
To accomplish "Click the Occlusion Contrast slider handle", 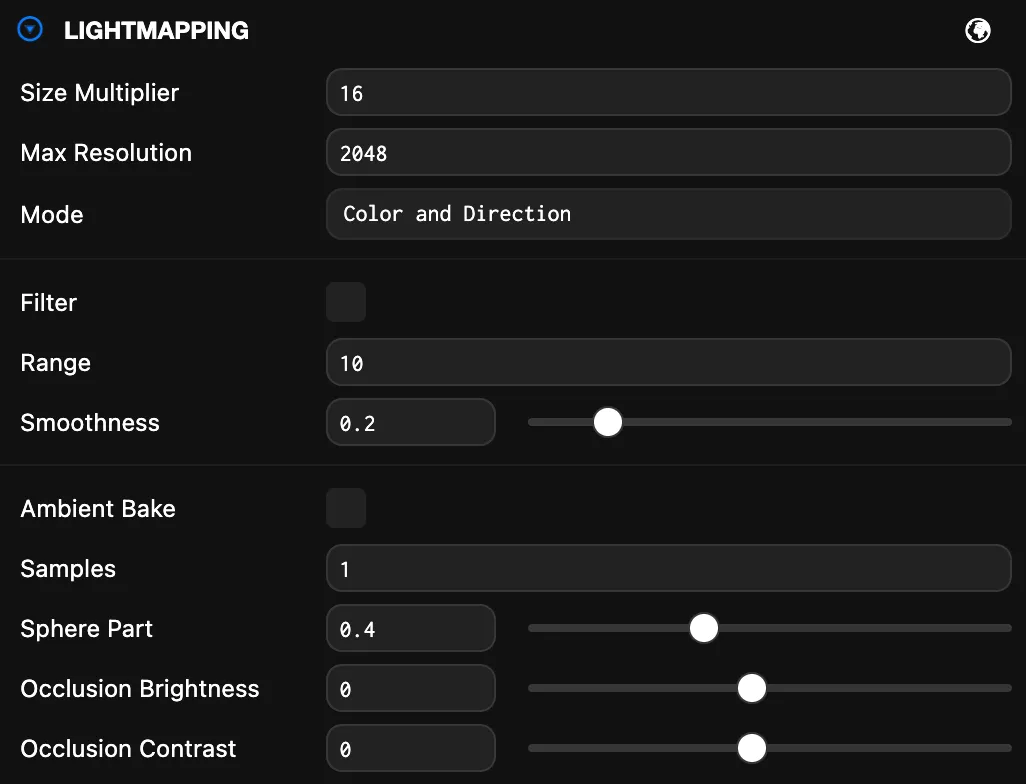I will [x=751, y=748].
